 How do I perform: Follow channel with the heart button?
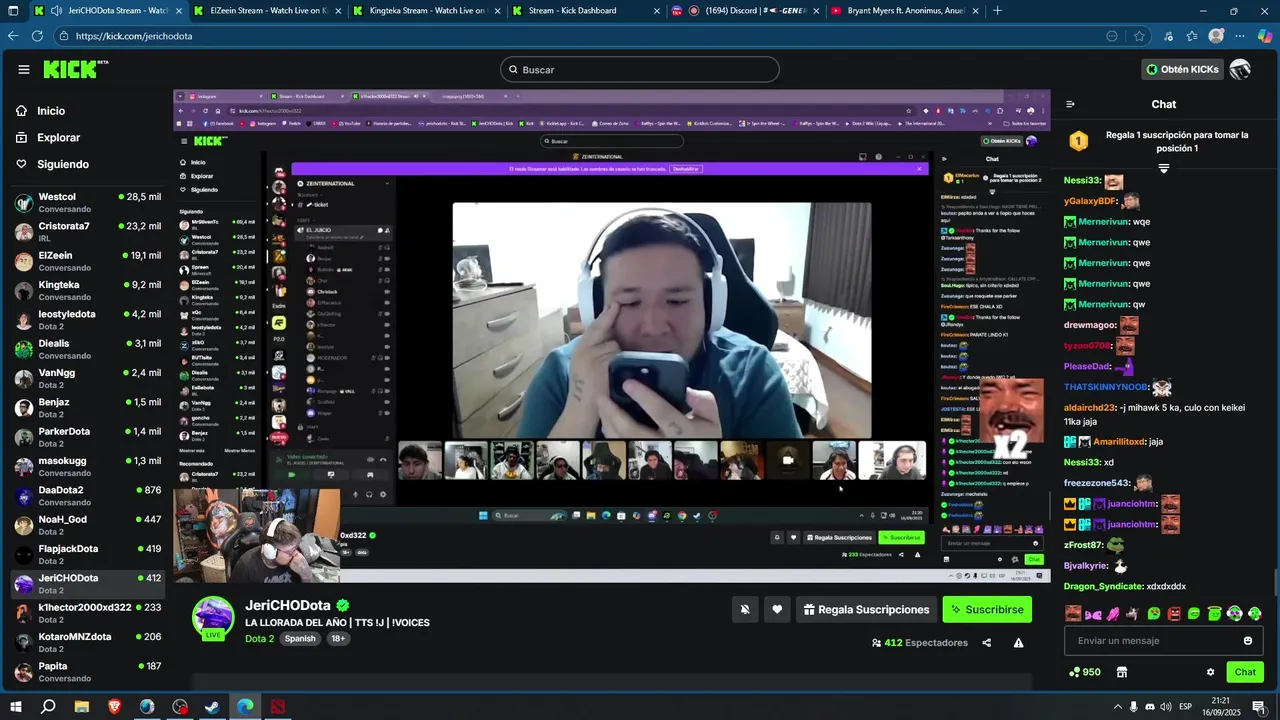coord(777,609)
